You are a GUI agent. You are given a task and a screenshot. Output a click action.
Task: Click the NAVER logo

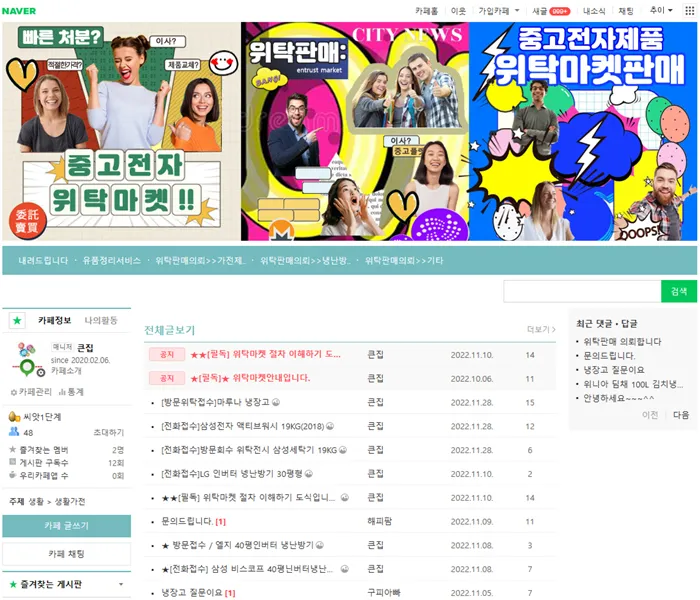(19, 11)
